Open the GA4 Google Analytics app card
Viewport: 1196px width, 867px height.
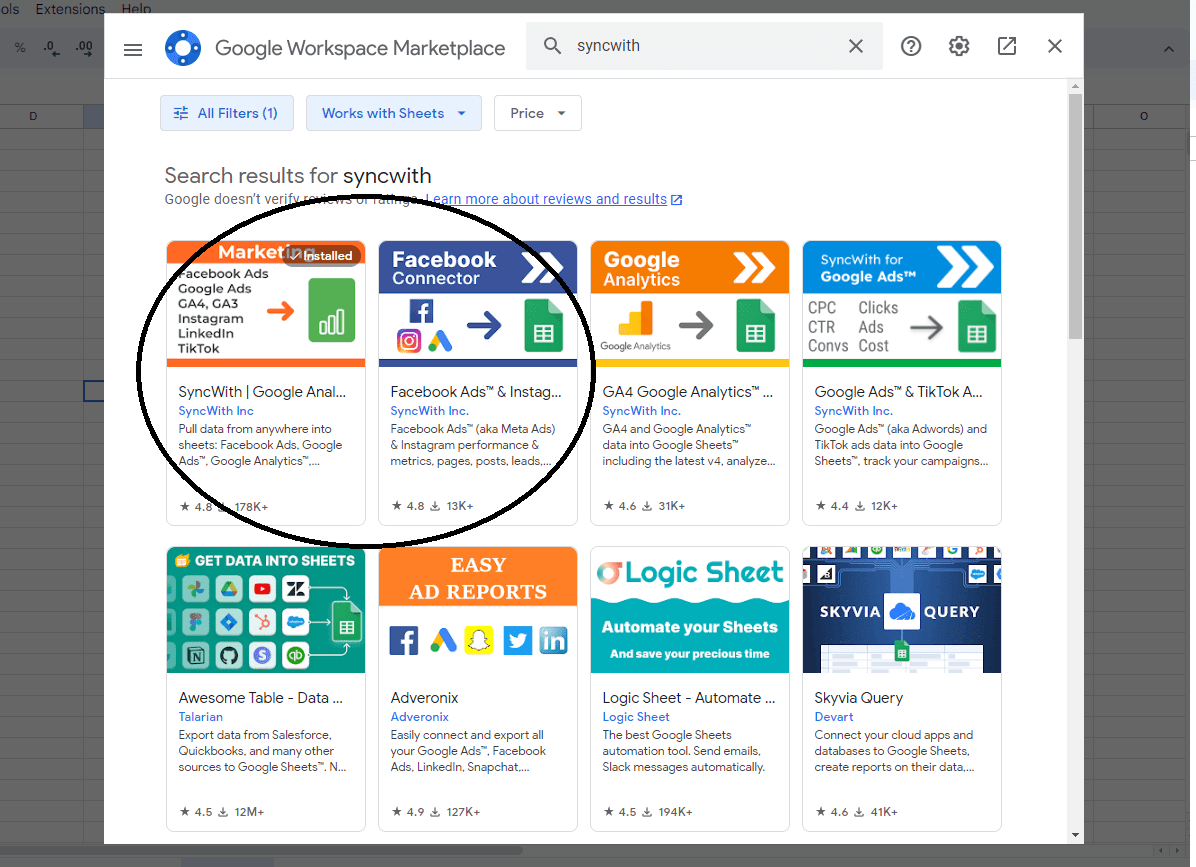(x=689, y=392)
